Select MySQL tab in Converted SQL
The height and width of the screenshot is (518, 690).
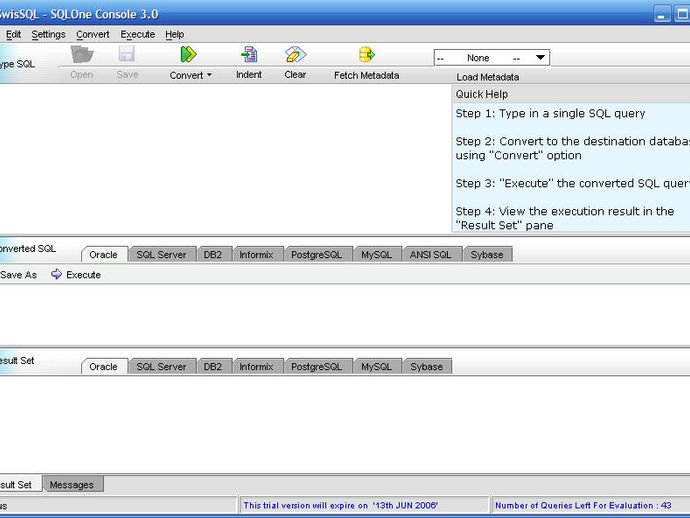pos(377,254)
